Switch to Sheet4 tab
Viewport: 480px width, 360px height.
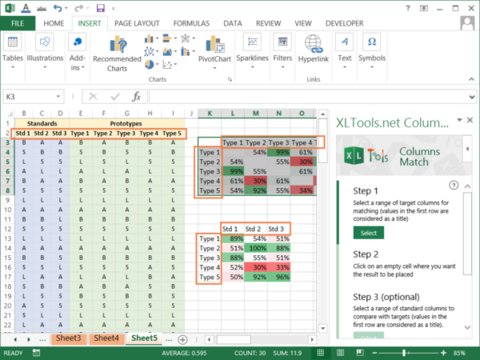point(106,338)
